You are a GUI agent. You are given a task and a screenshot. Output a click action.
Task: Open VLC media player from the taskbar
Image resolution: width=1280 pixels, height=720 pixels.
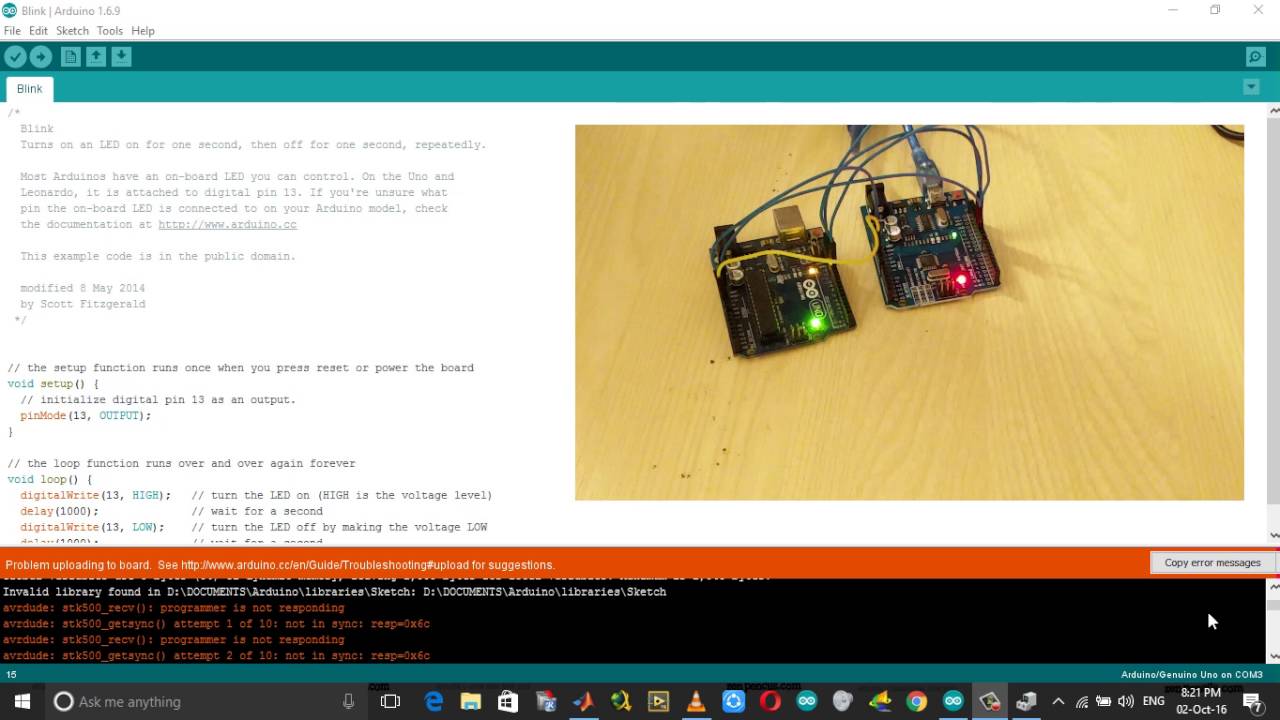point(695,701)
